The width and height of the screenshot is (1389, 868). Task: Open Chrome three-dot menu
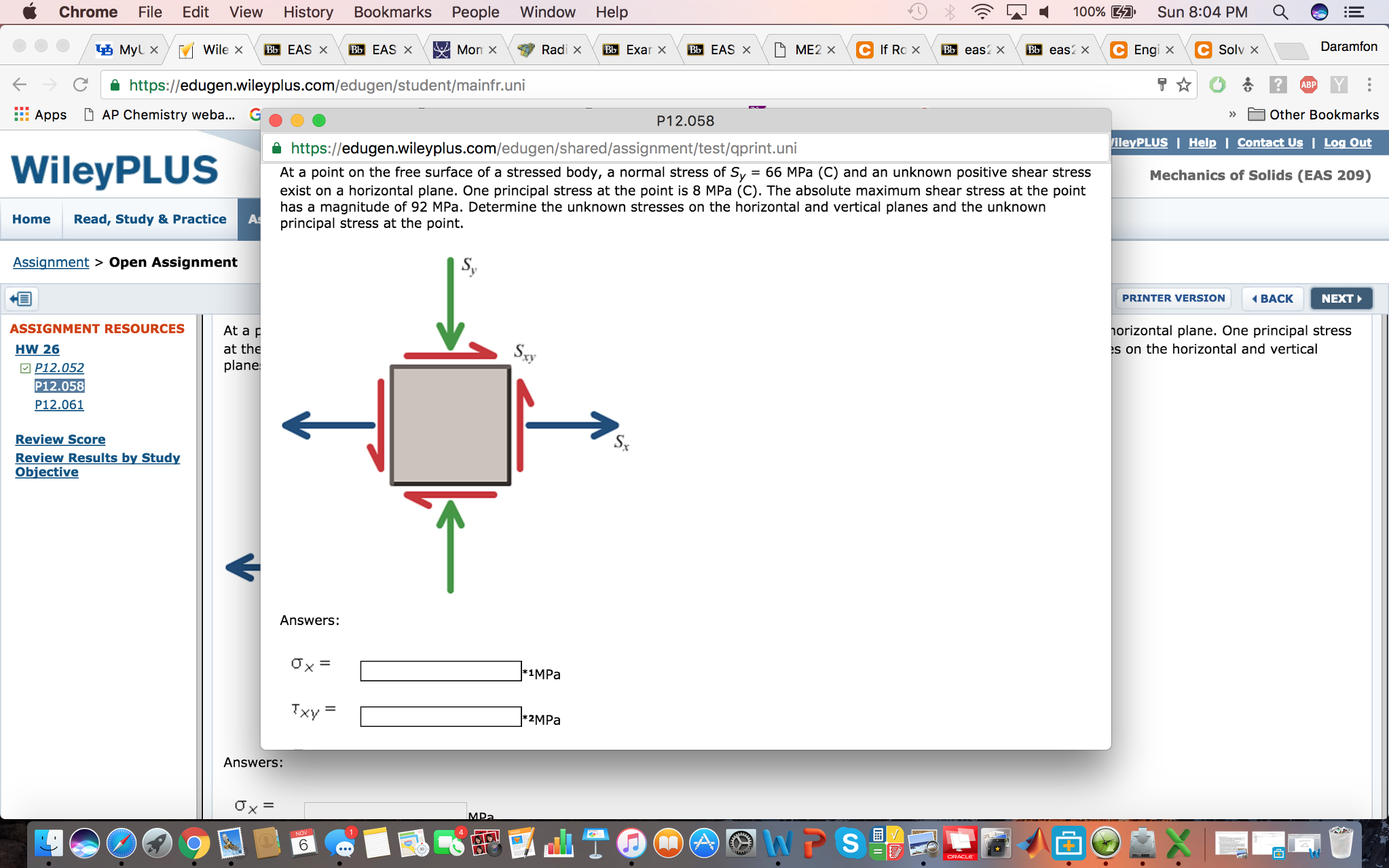tap(1369, 85)
